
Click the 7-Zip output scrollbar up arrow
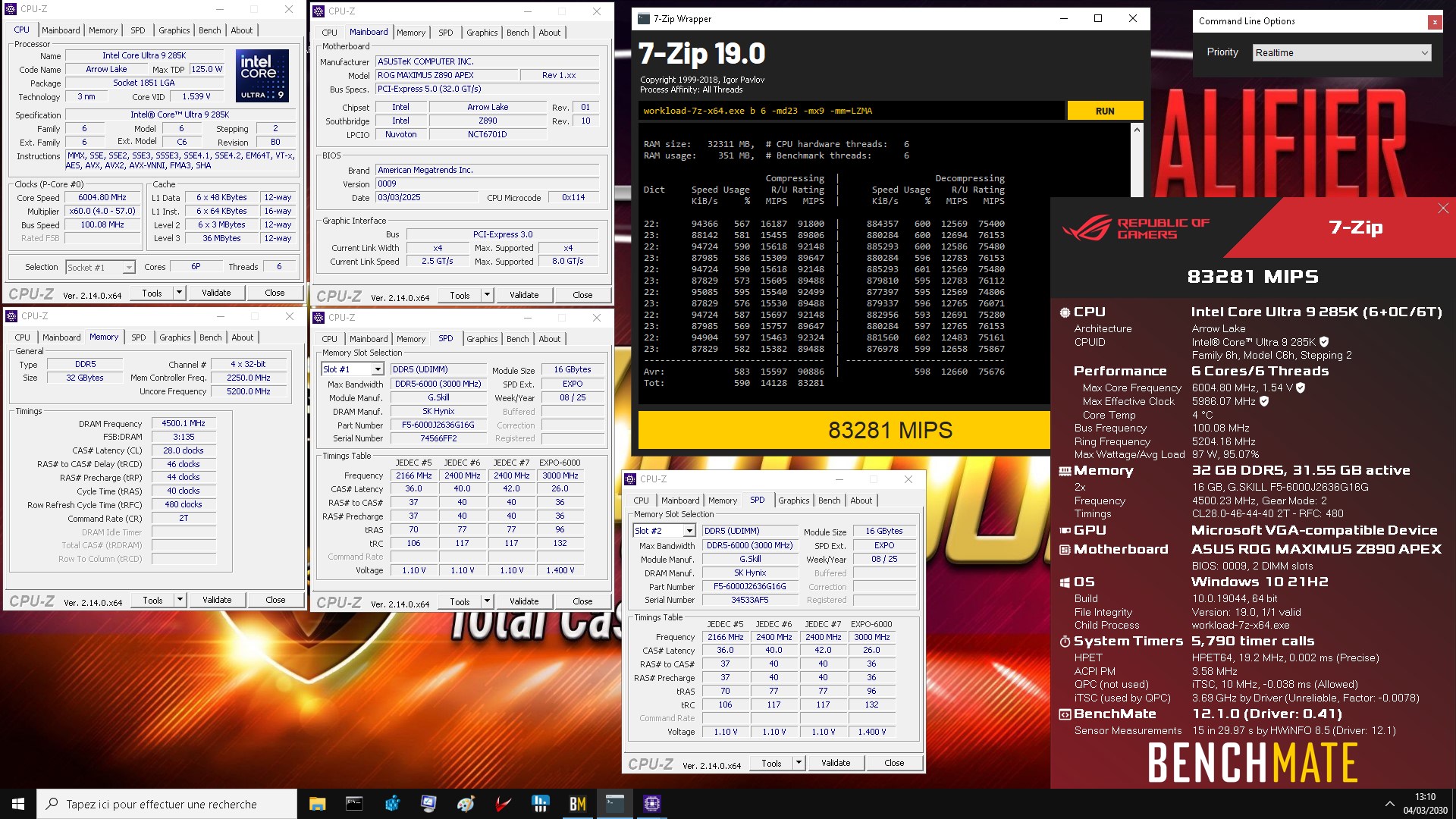(x=1136, y=130)
